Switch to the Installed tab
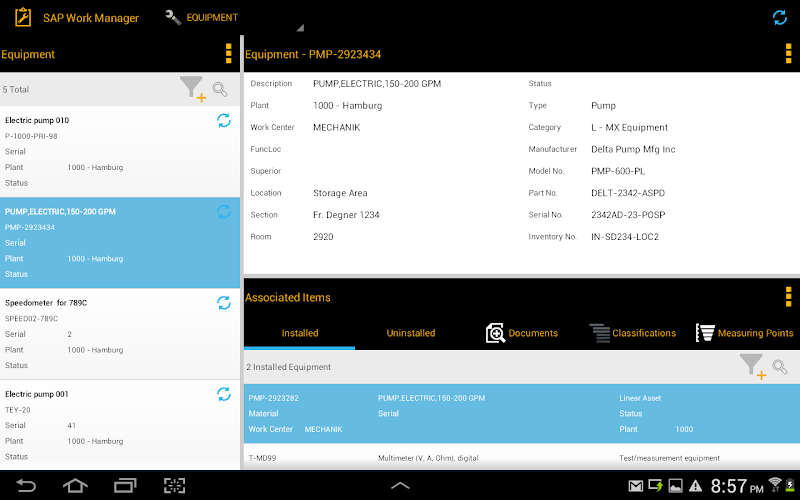This screenshot has width=800, height=500. [299, 333]
